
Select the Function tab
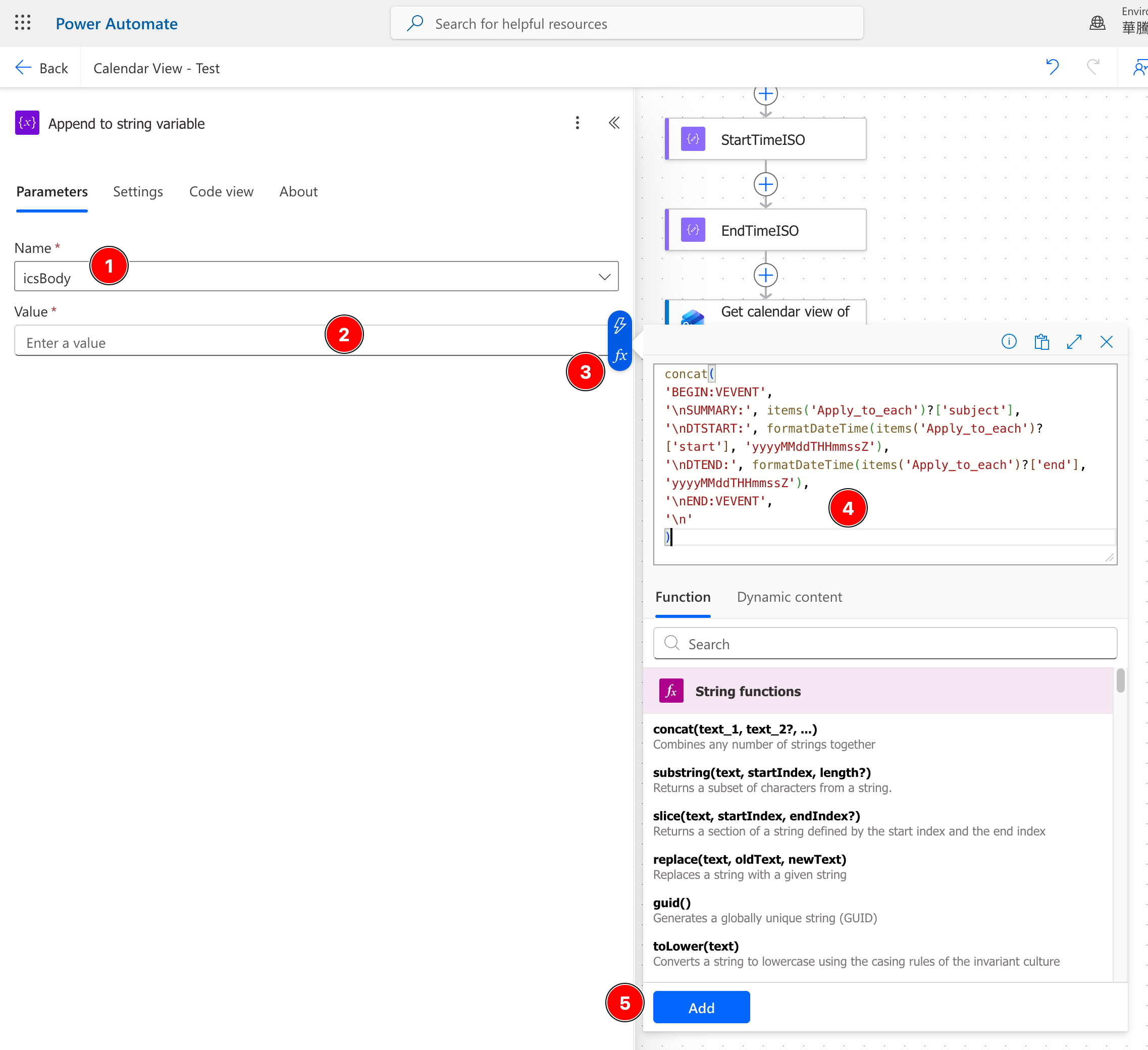(683, 597)
